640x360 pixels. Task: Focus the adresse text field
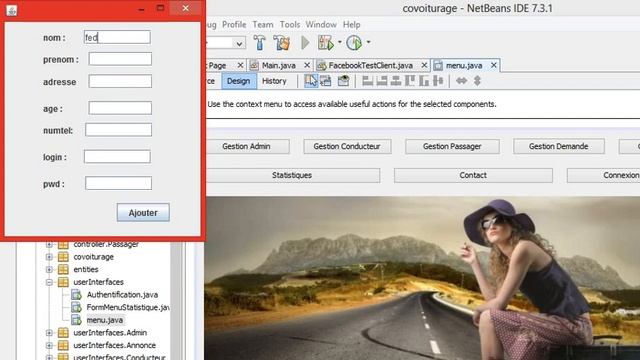(120, 81)
